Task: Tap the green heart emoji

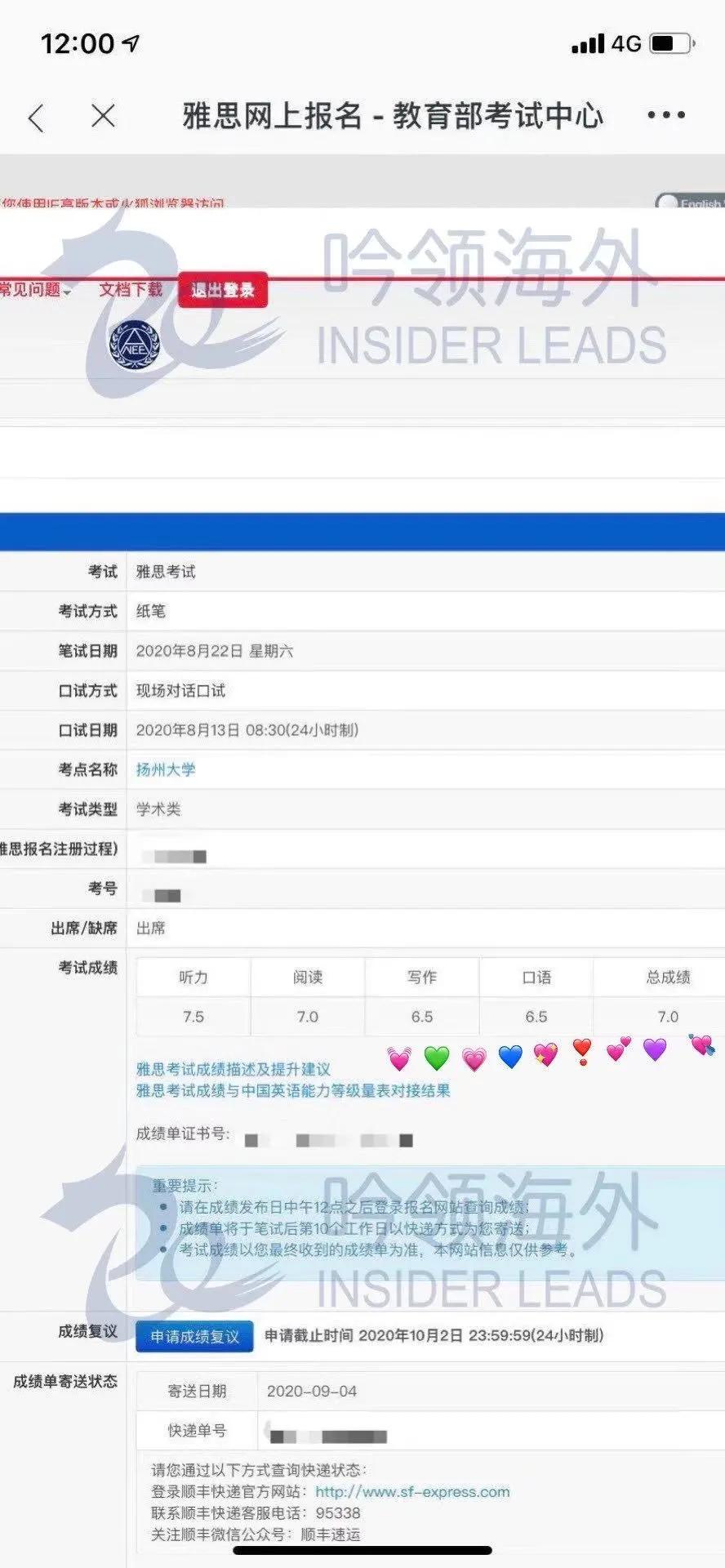Action: [x=437, y=1058]
